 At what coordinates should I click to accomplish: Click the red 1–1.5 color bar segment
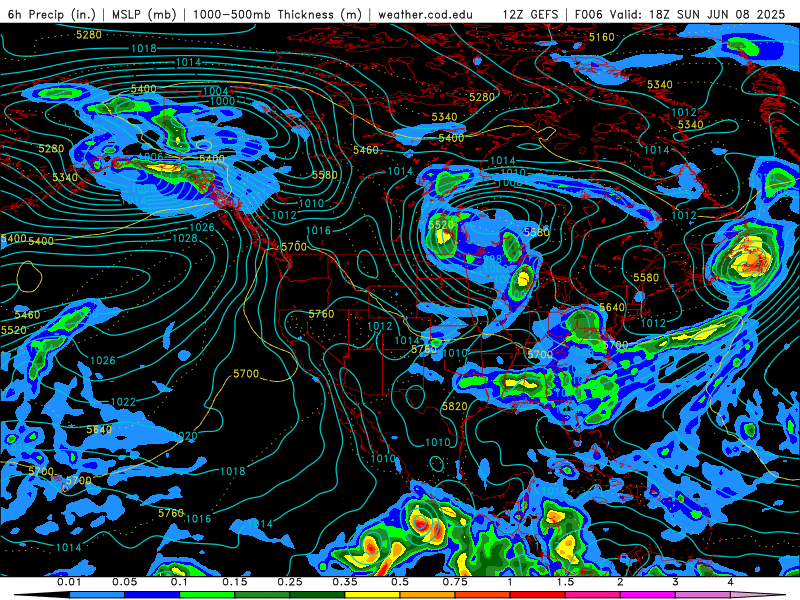coord(538,595)
